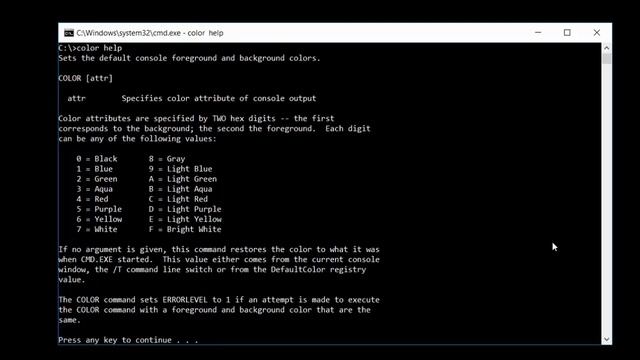Click the cmd.exe icon in title bar
This screenshot has height=360, width=640.
(69, 33)
